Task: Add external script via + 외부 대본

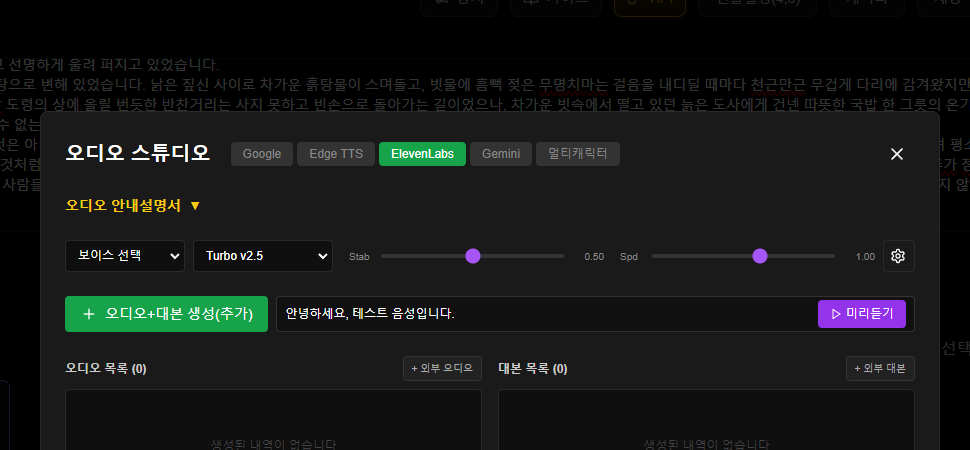Action: [x=880, y=368]
